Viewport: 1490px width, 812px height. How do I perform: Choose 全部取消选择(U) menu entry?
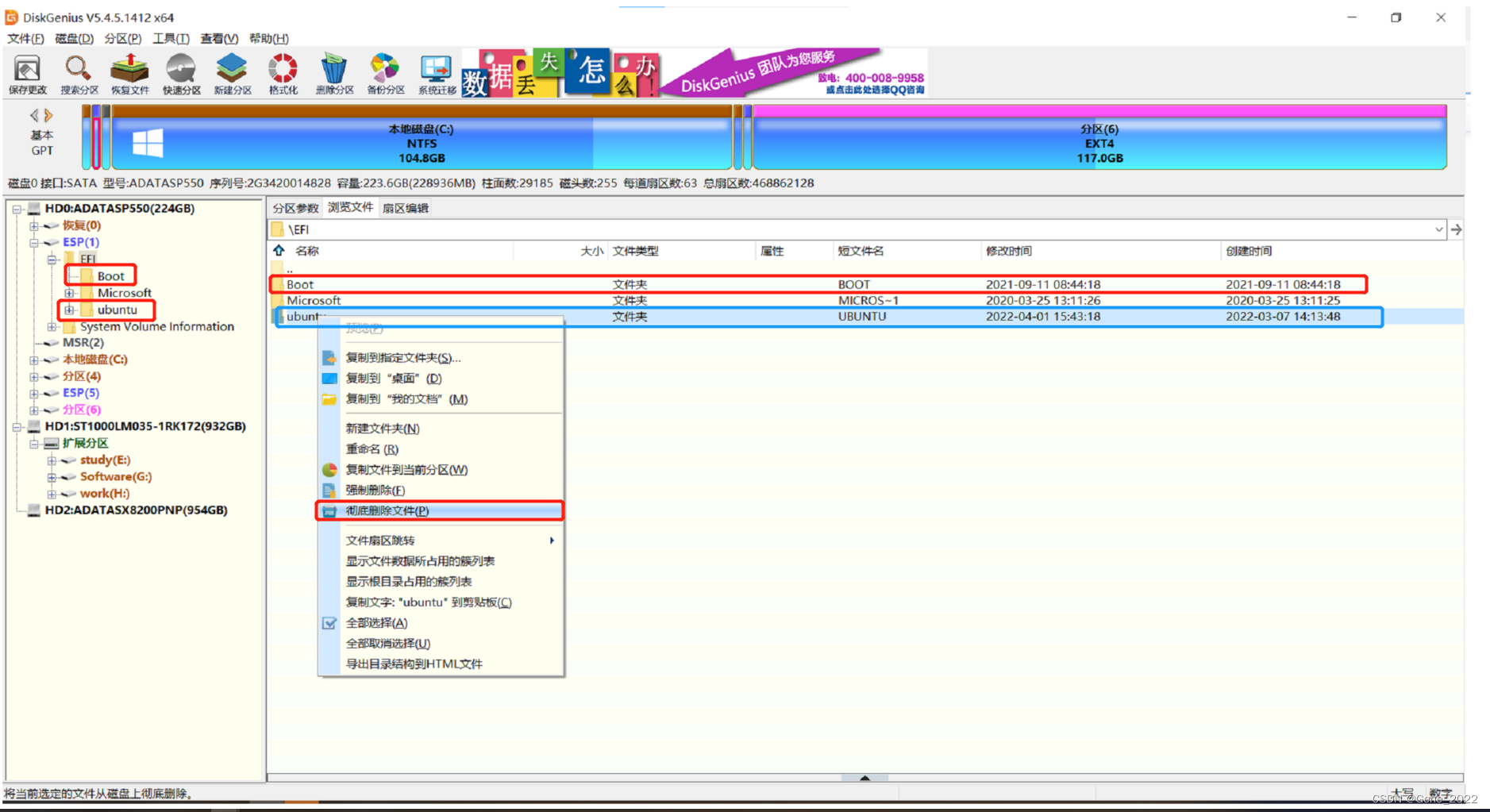click(x=440, y=644)
